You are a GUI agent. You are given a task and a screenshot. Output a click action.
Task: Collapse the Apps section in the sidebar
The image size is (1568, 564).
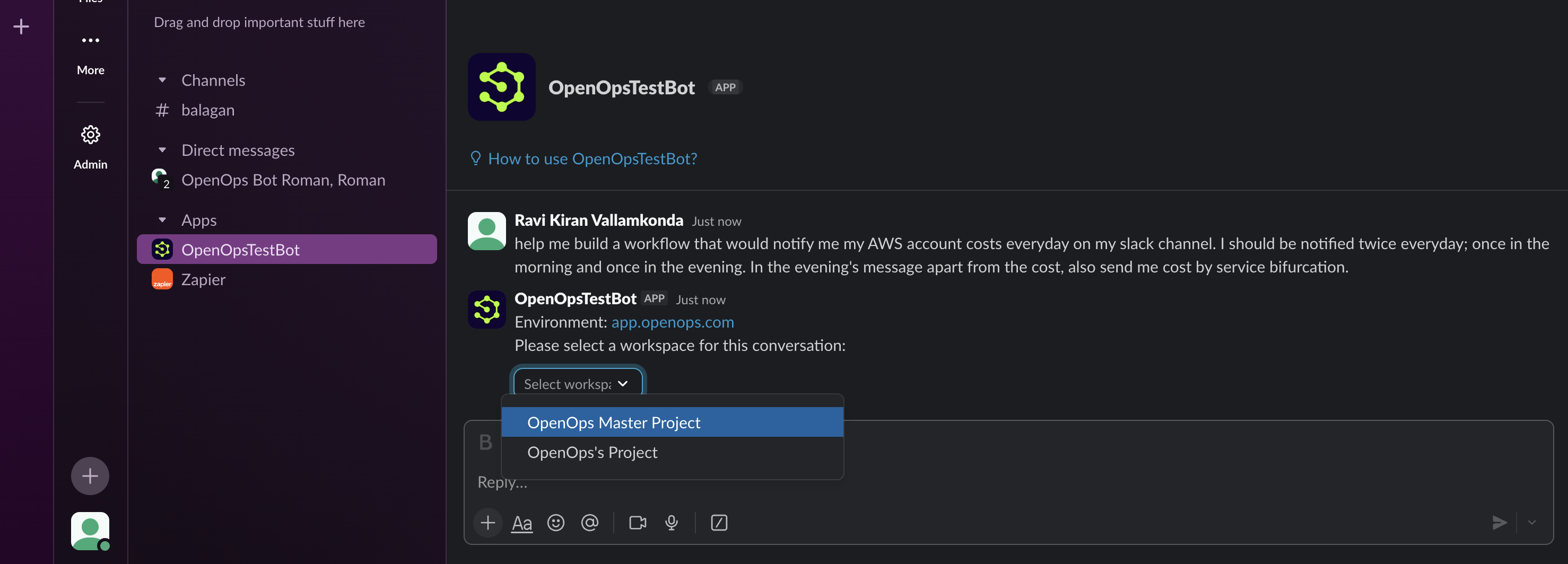point(162,219)
